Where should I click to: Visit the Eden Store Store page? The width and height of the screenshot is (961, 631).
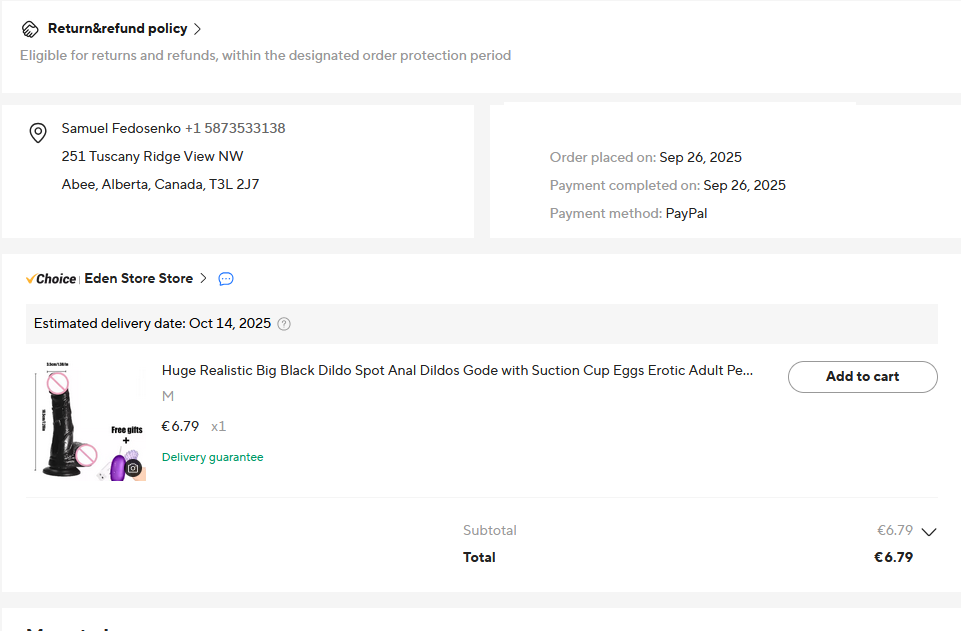click(138, 279)
